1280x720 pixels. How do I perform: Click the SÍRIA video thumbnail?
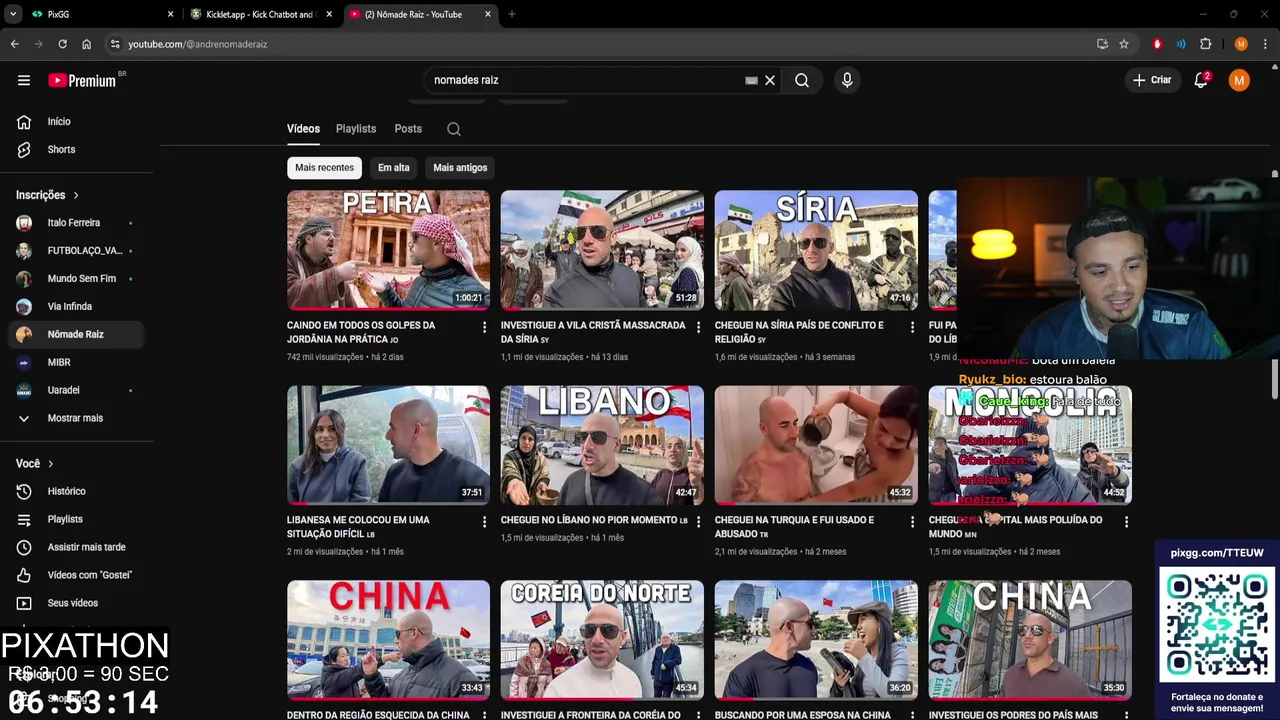[x=816, y=250]
